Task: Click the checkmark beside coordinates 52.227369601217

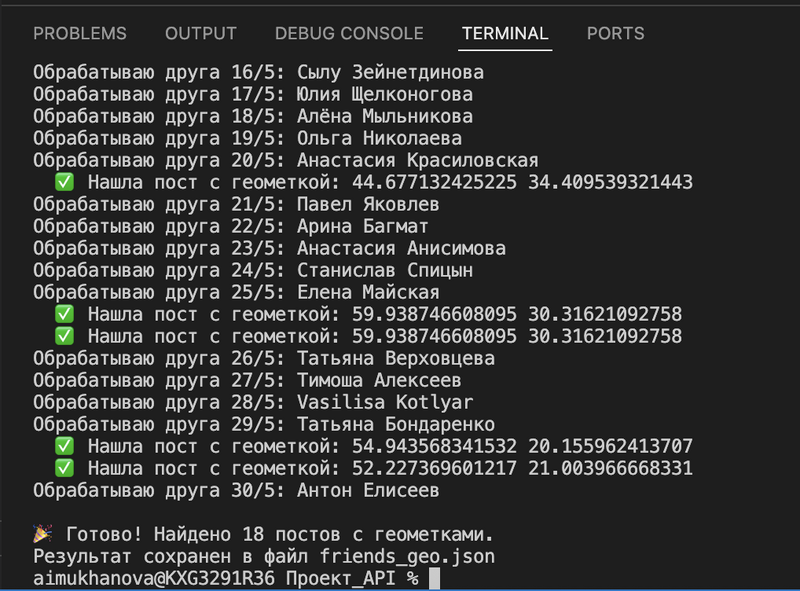Action: tap(66, 467)
